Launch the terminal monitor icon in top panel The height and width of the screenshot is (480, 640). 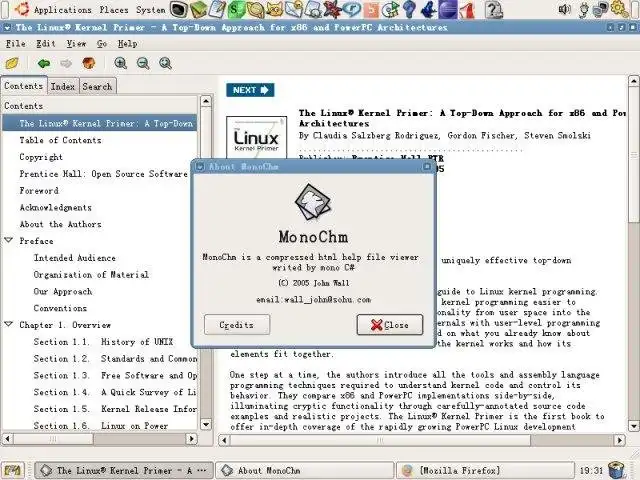coord(178,9)
